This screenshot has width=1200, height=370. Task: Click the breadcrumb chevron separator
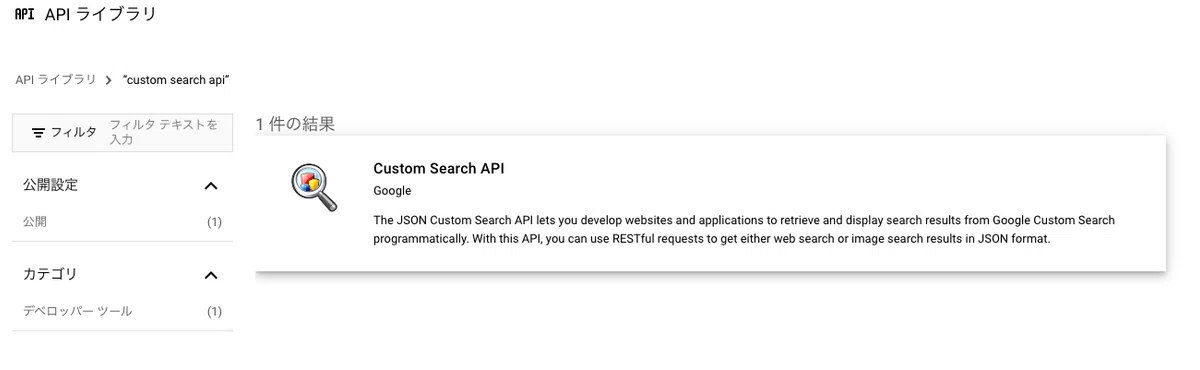tap(108, 80)
